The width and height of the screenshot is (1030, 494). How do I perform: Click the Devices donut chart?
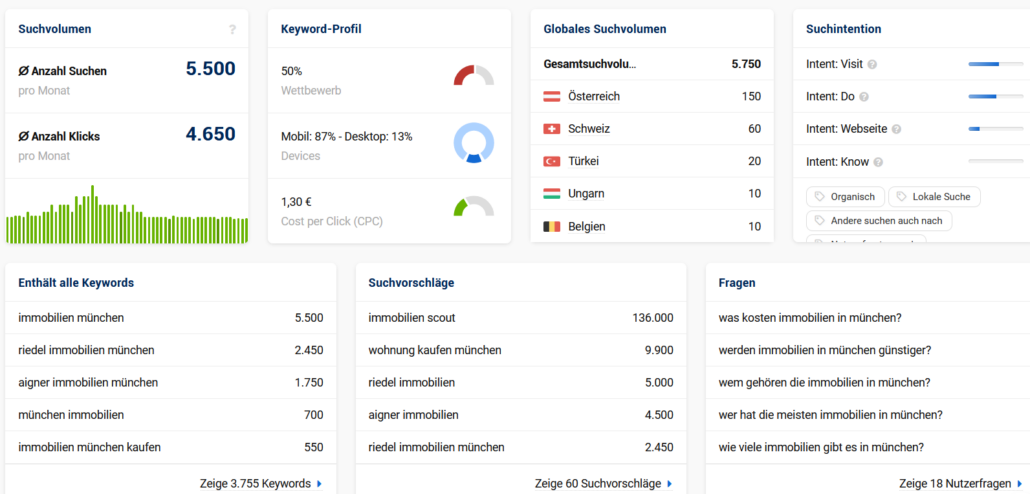[474, 143]
